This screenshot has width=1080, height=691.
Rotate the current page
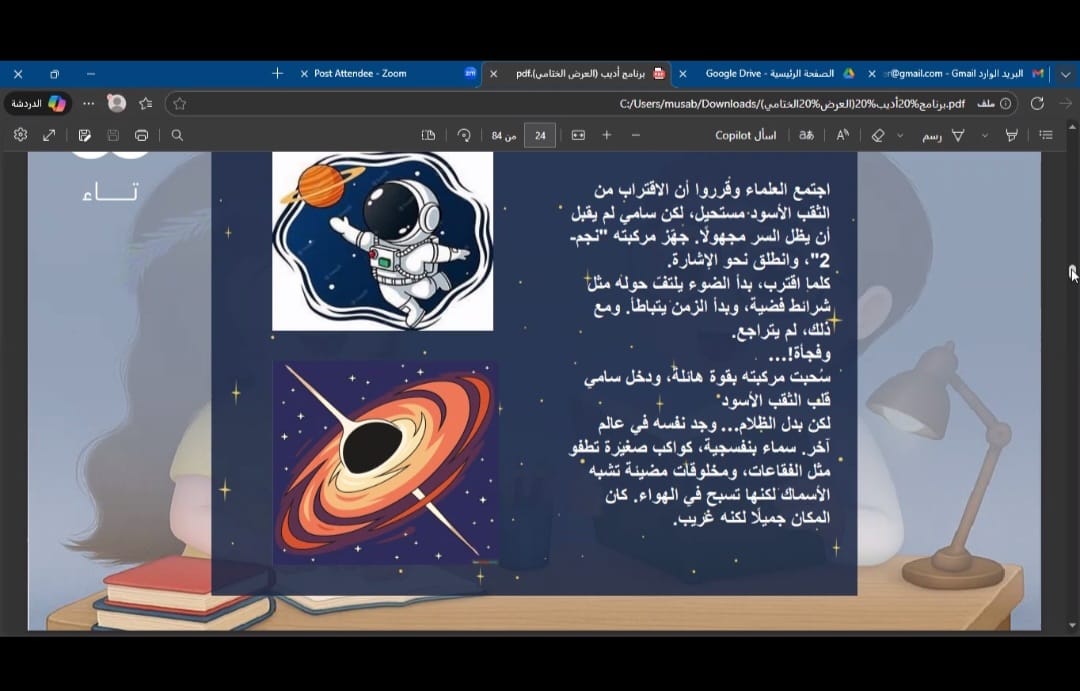(x=463, y=134)
